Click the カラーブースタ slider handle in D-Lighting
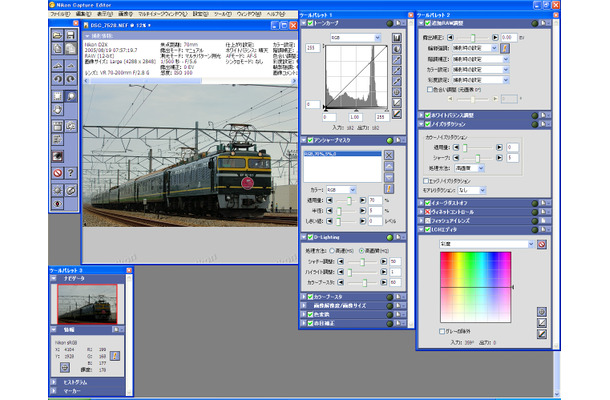The width and height of the screenshot is (610, 400). [365, 282]
